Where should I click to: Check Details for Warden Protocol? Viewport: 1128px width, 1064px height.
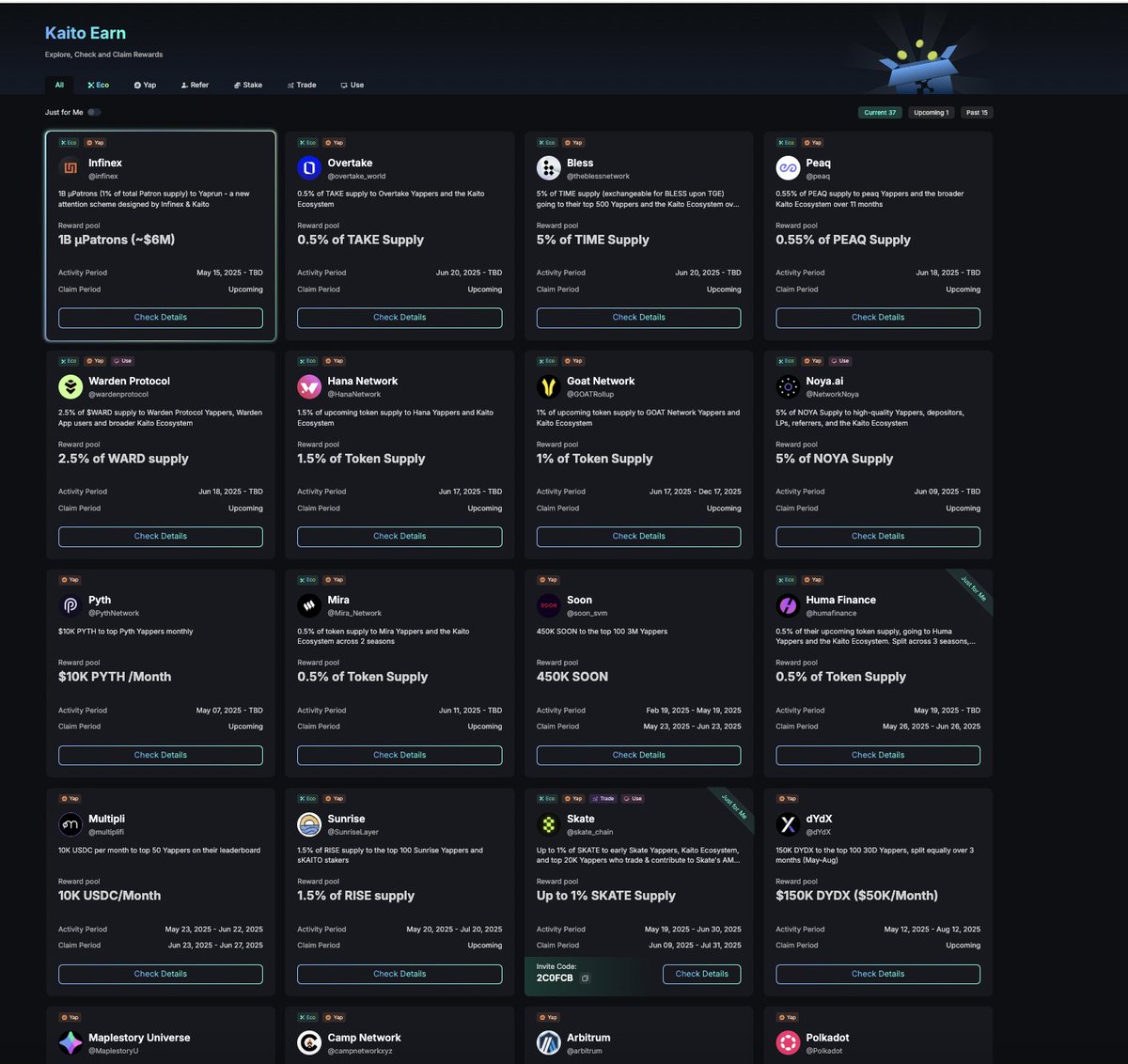pyautogui.click(x=161, y=537)
